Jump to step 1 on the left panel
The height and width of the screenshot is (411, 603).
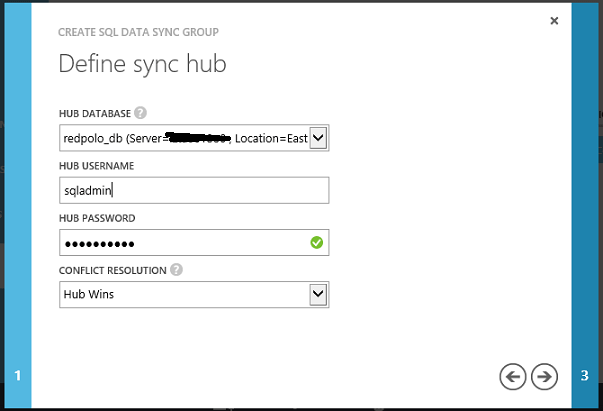tap(18, 376)
